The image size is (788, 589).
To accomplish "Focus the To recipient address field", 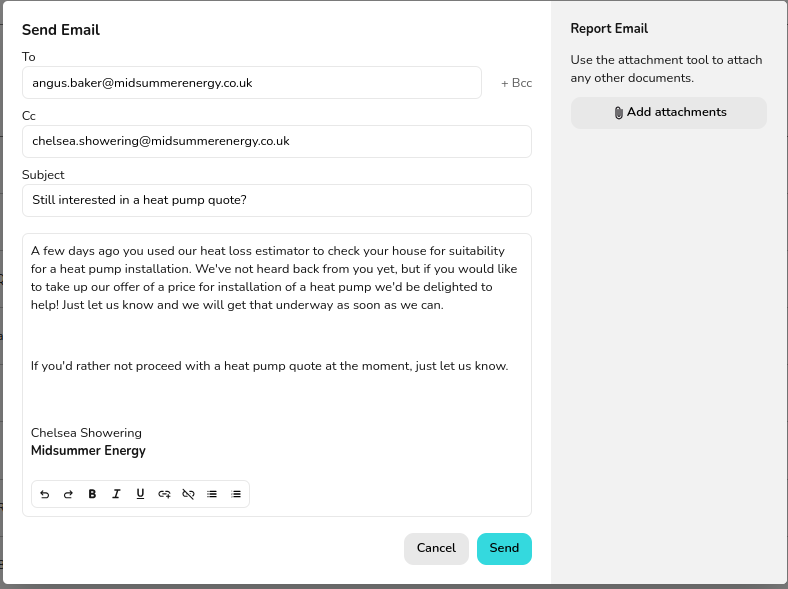I will click(x=252, y=83).
